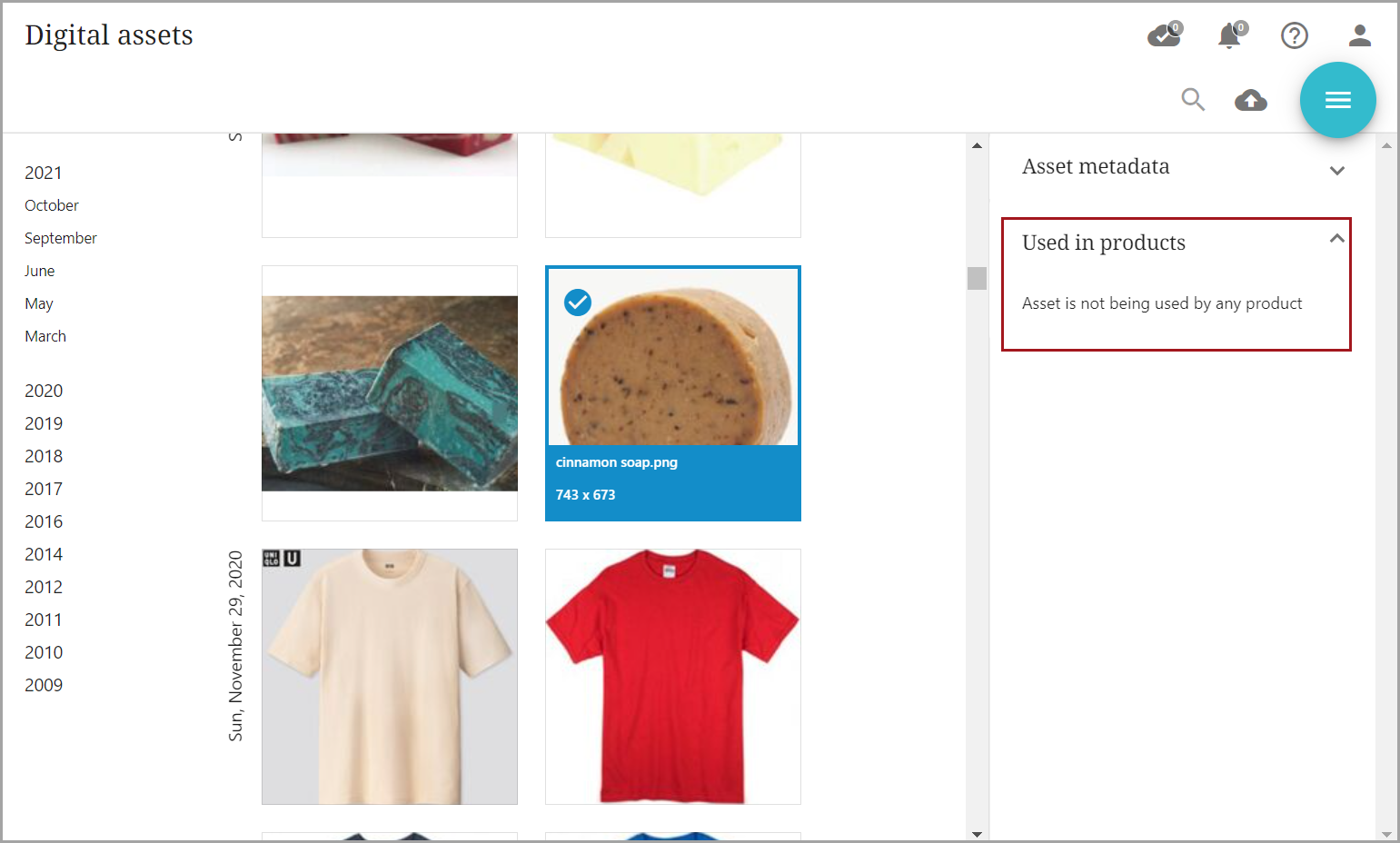Jump to year 2016 assets
Viewport: 1400px width, 843px height.
click(44, 521)
